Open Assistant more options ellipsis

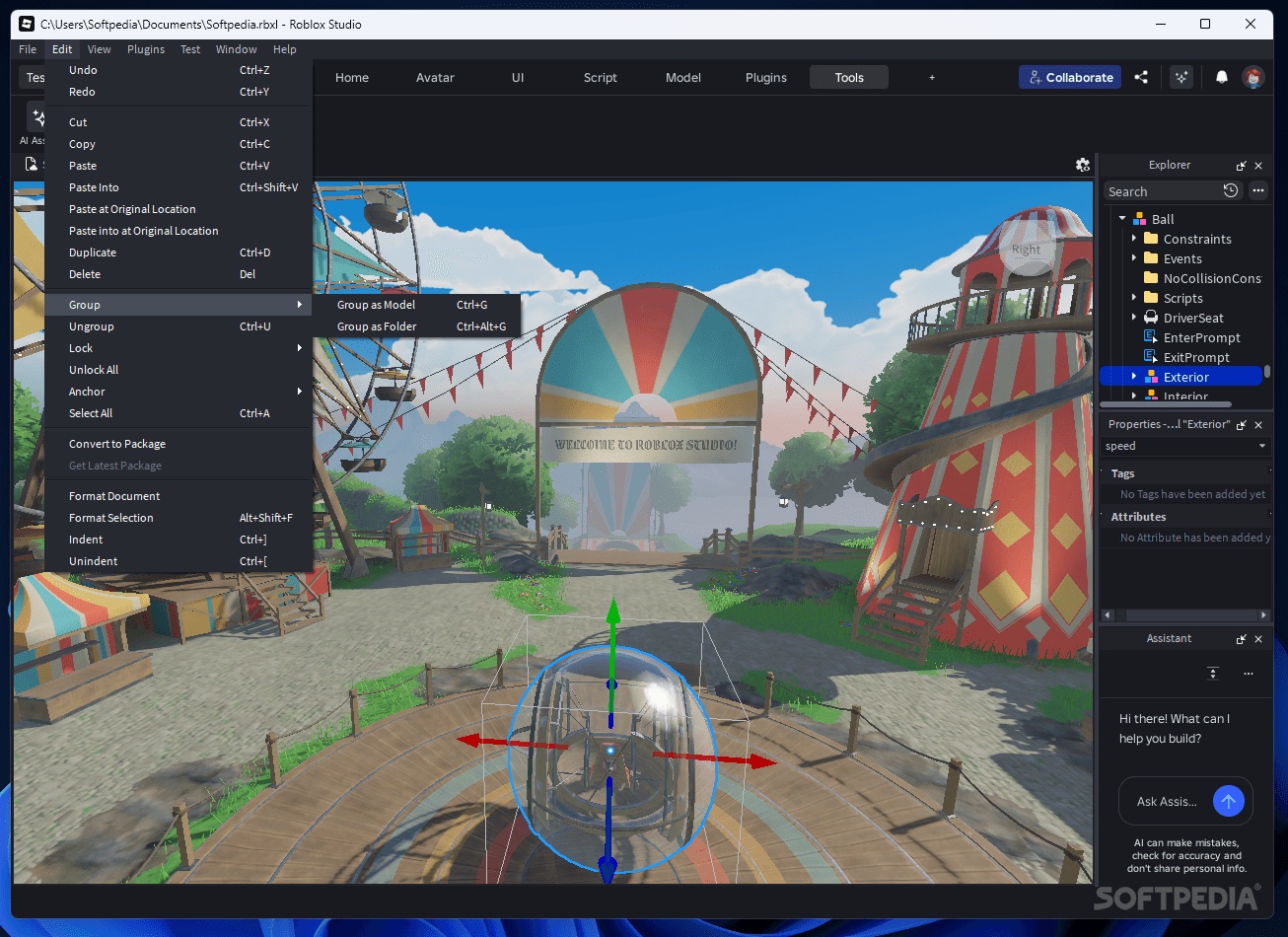pos(1249,674)
